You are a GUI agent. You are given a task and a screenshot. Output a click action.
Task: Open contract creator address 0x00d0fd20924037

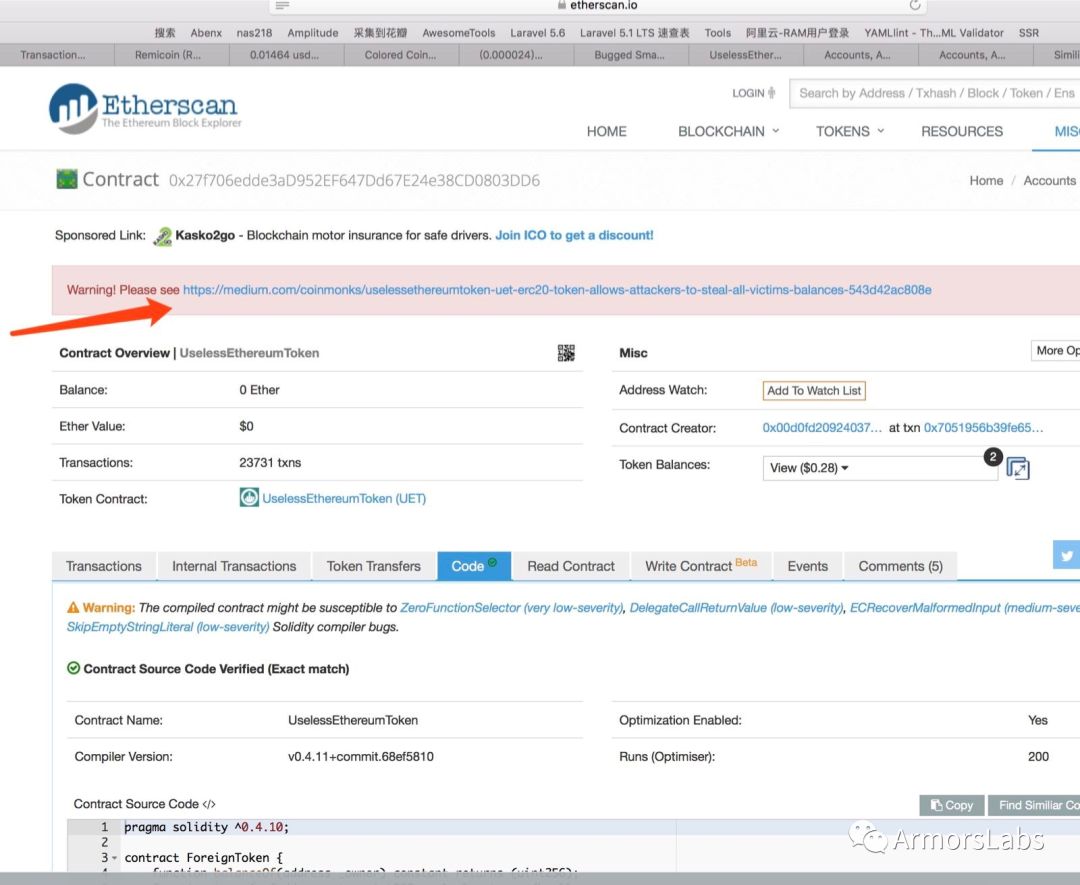822,428
